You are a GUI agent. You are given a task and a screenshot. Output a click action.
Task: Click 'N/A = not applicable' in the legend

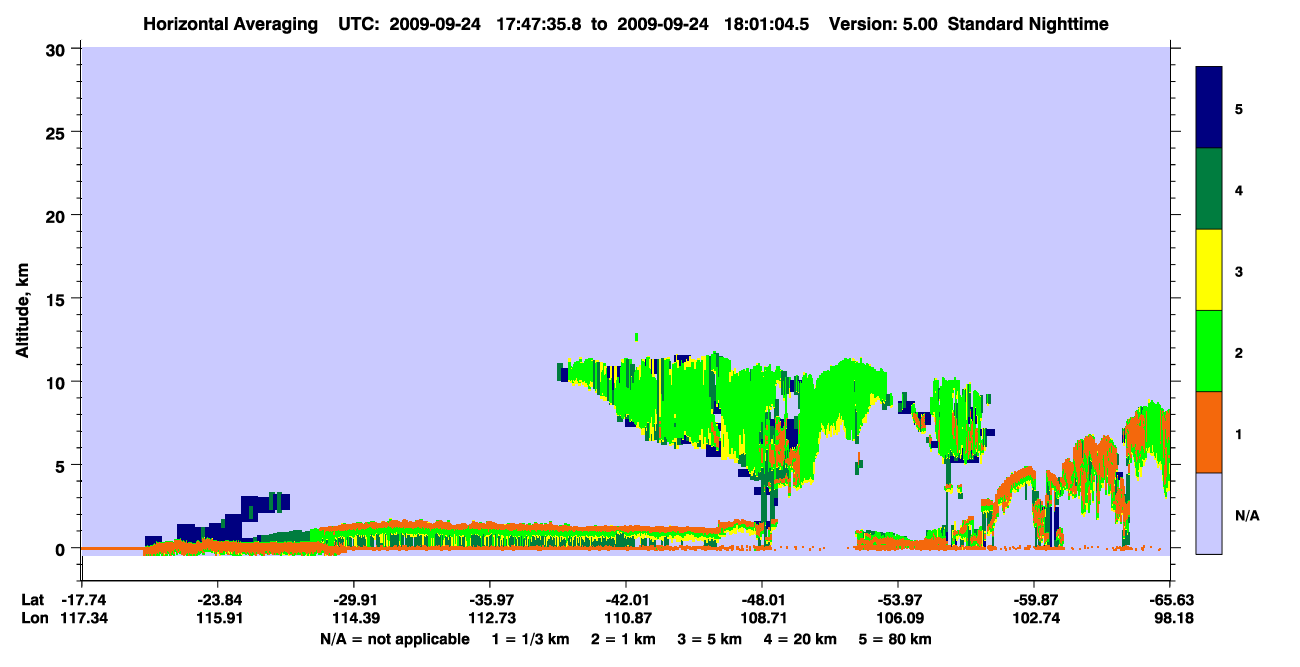(x=394, y=639)
